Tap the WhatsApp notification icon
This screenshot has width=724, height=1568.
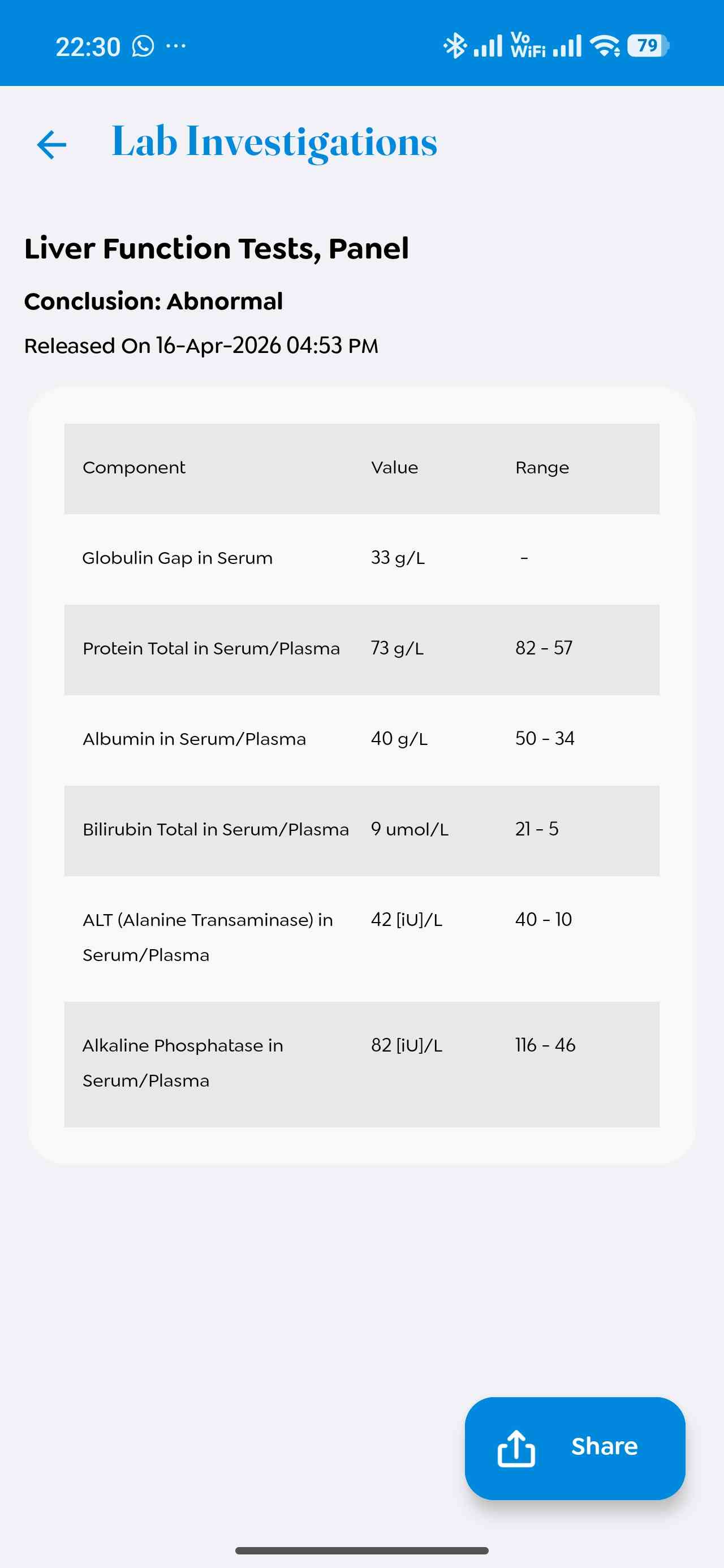(x=143, y=46)
